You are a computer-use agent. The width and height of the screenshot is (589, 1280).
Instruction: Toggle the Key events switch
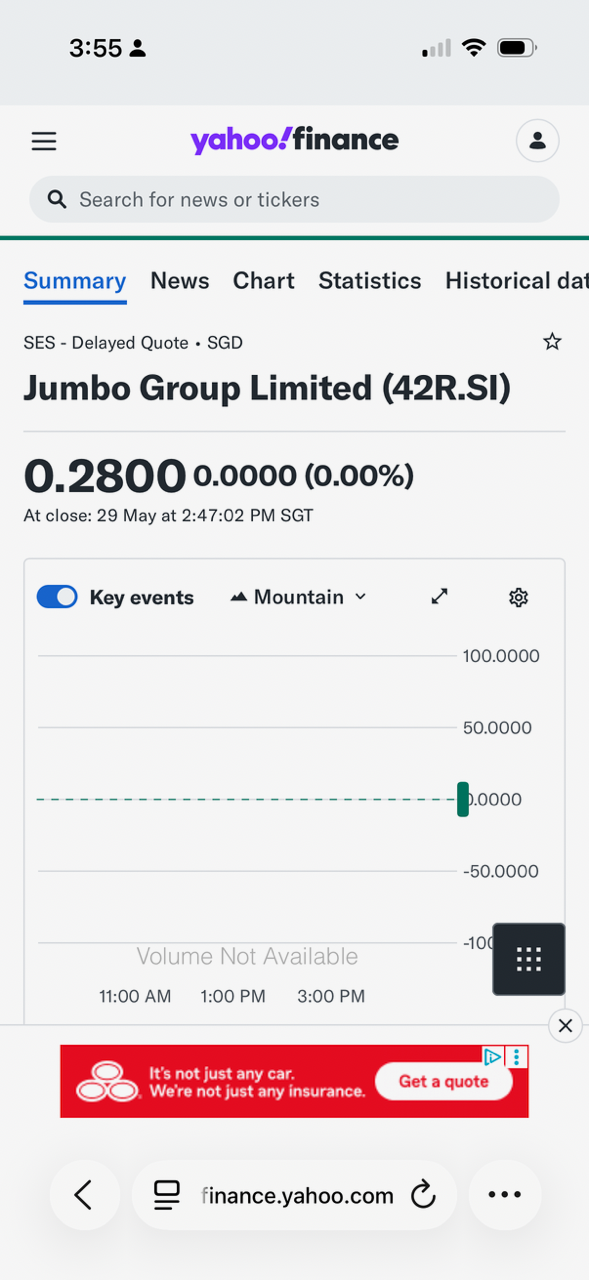[57, 597]
